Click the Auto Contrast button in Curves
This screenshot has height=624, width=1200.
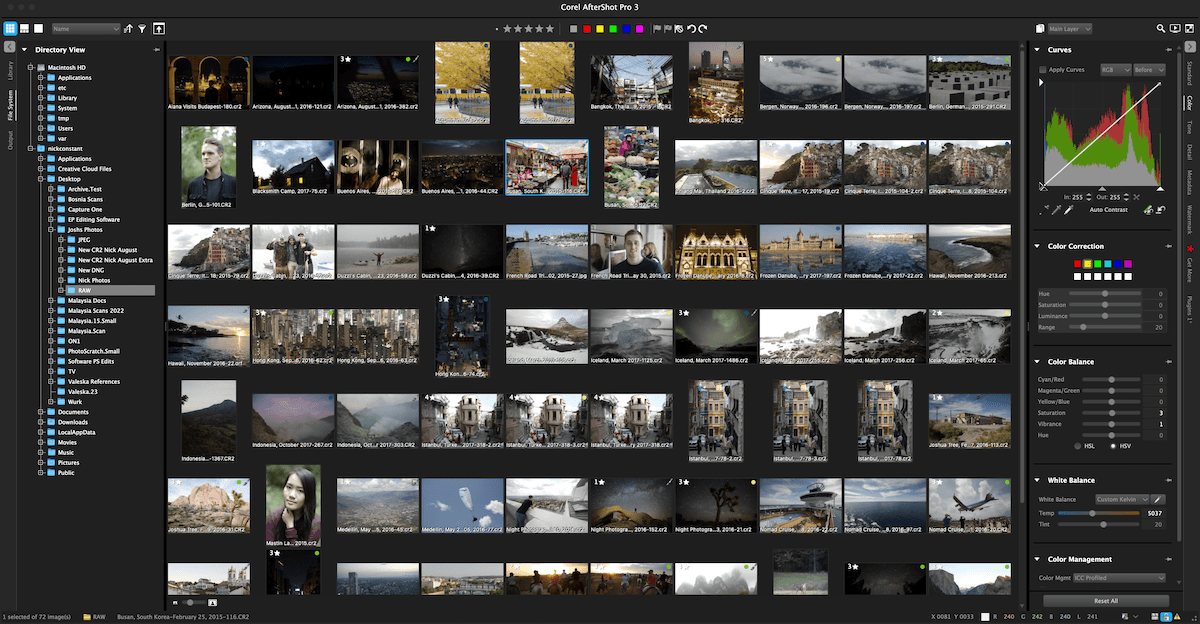[x=1109, y=210]
